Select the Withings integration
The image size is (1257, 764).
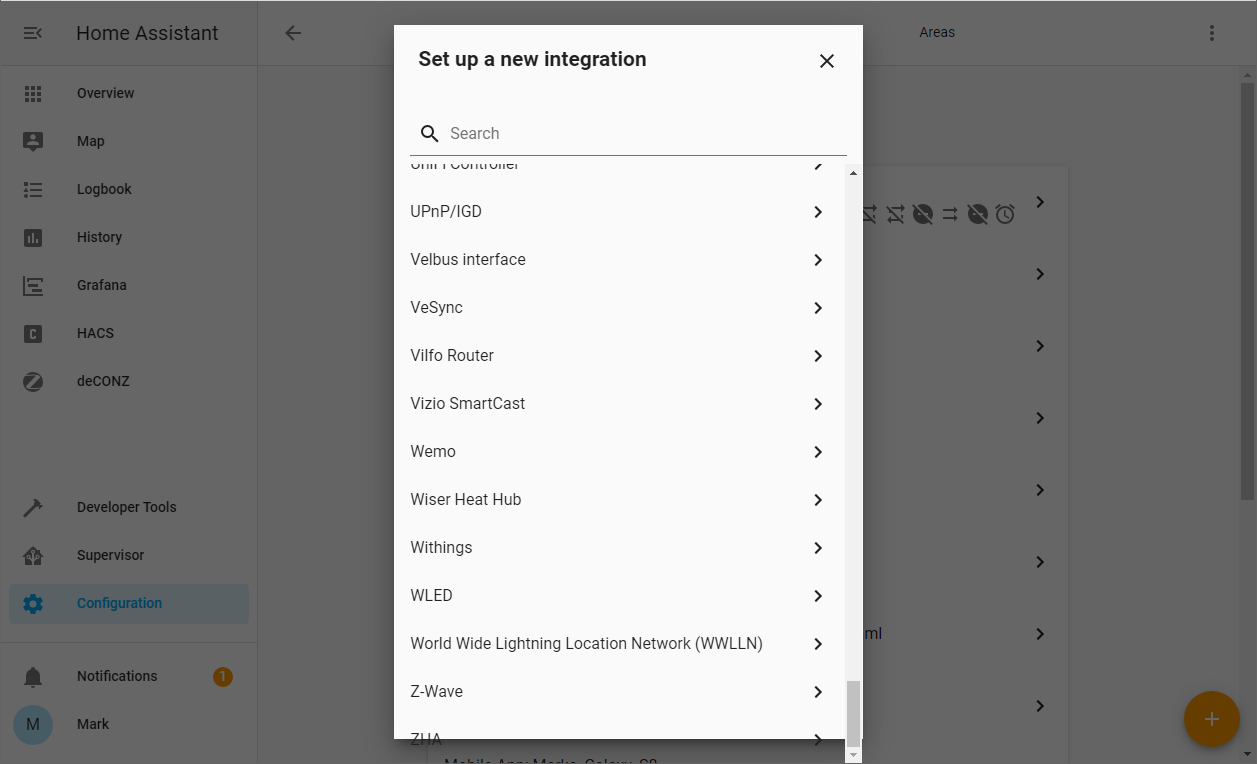(x=618, y=548)
